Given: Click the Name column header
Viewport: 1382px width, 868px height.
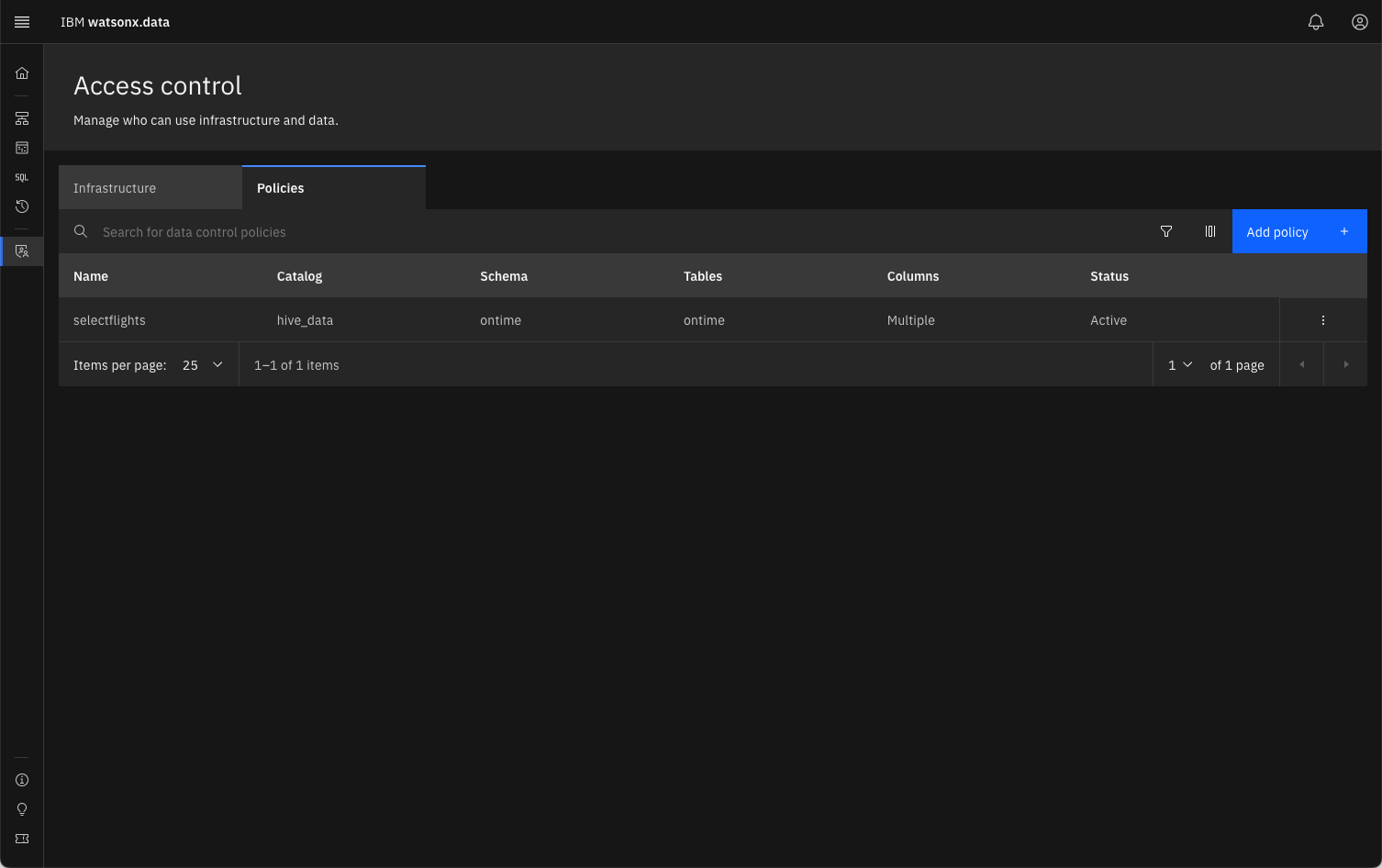Looking at the screenshot, I should [x=91, y=276].
